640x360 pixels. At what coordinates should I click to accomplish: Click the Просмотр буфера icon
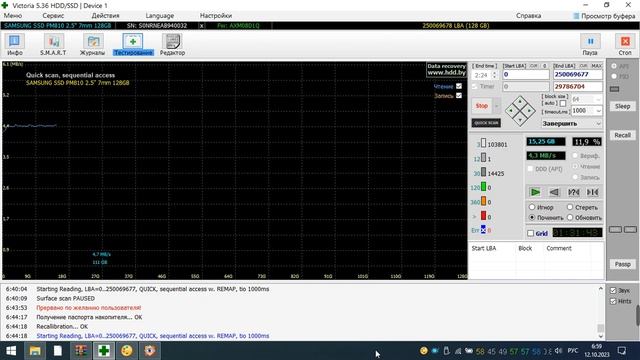(x=576, y=16)
